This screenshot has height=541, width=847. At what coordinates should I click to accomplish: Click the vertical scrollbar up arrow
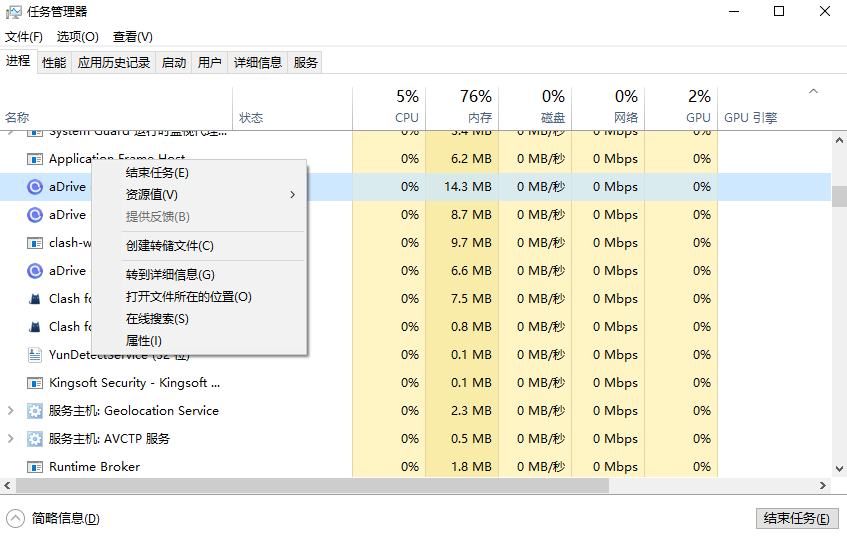point(839,140)
